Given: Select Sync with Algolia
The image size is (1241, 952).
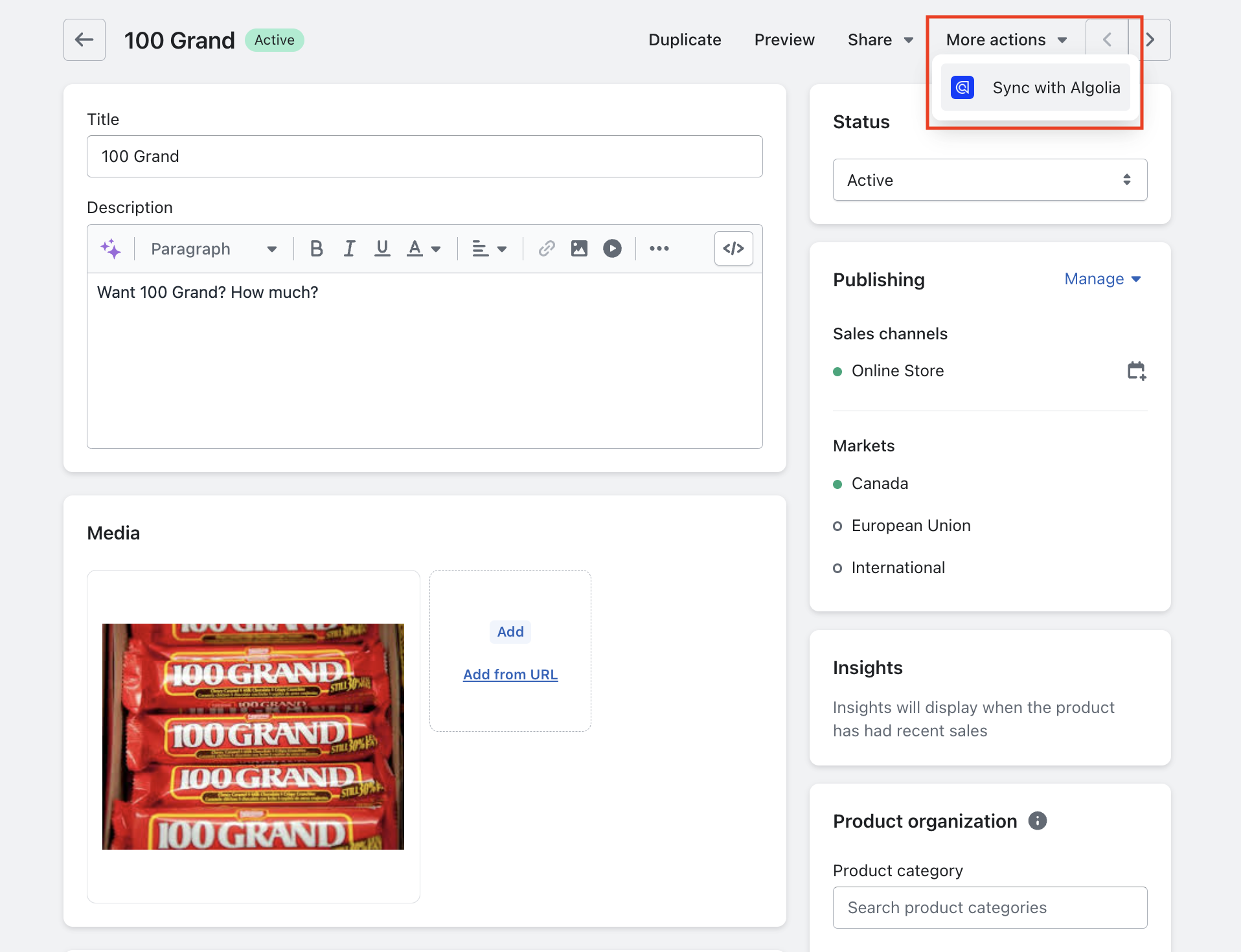Looking at the screenshot, I should click(1035, 87).
